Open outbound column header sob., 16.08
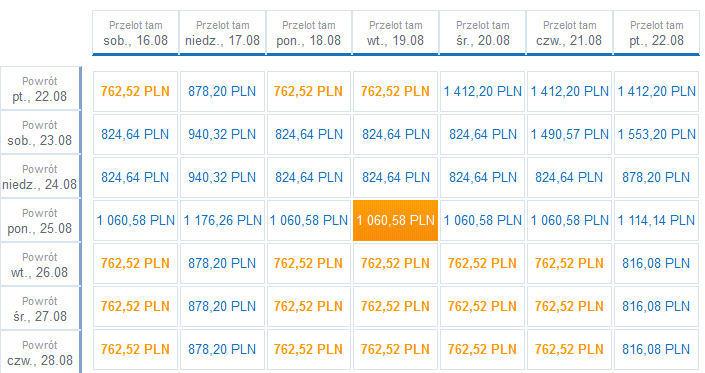This screenshot has height=373, width=705. pyautogui.click(x=135, y=33)
